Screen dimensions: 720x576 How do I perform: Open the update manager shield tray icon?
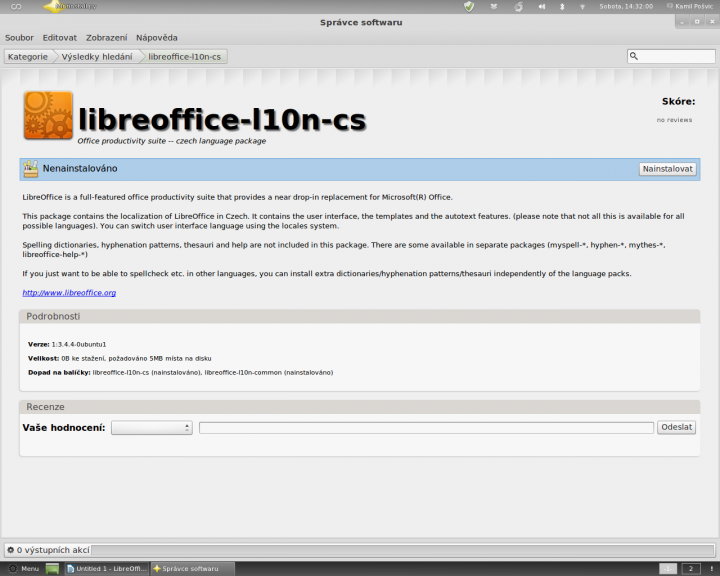click(x=469, y=6)
